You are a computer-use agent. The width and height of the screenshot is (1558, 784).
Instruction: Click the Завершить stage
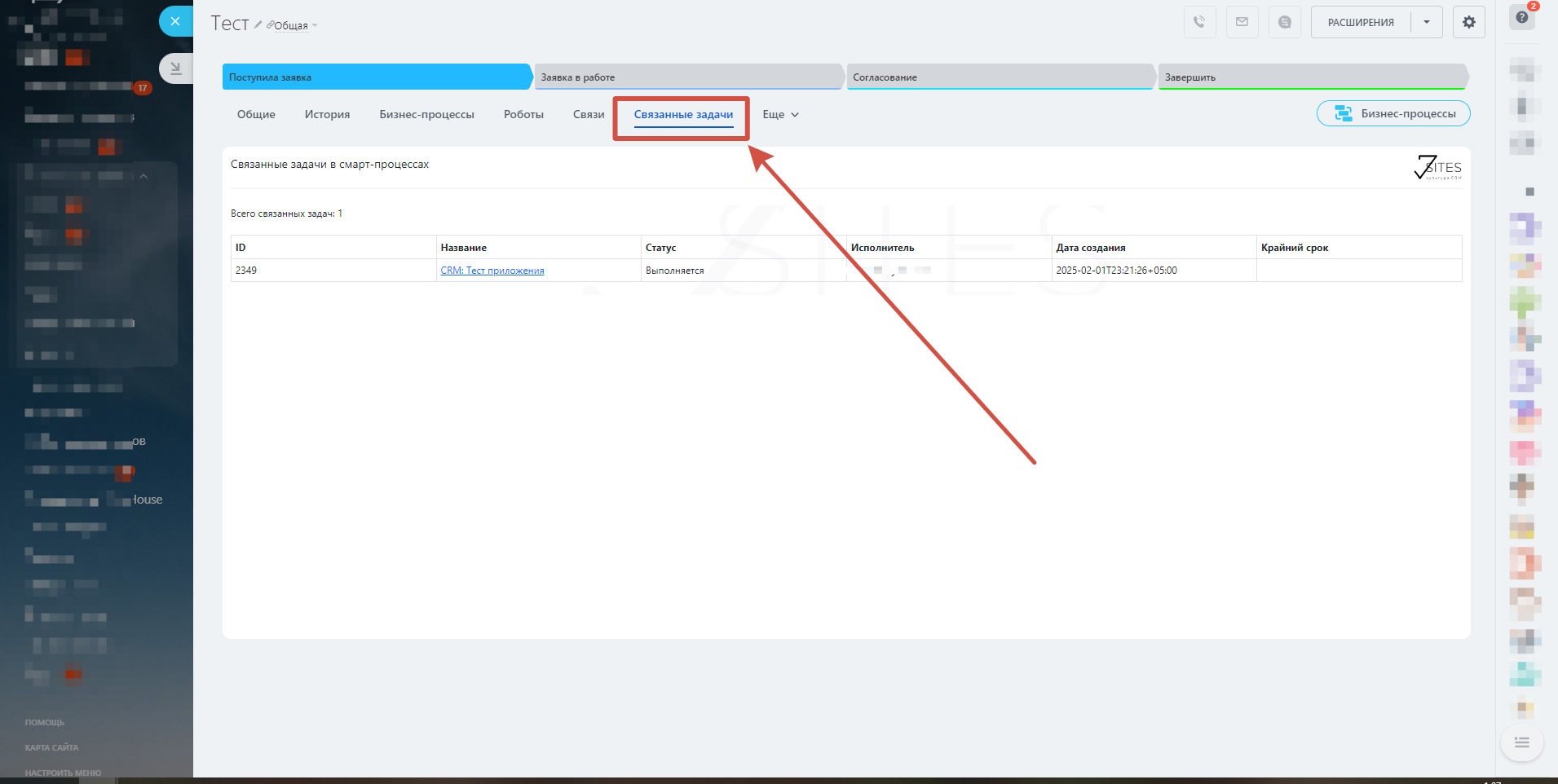click(x=1311, y=77)
